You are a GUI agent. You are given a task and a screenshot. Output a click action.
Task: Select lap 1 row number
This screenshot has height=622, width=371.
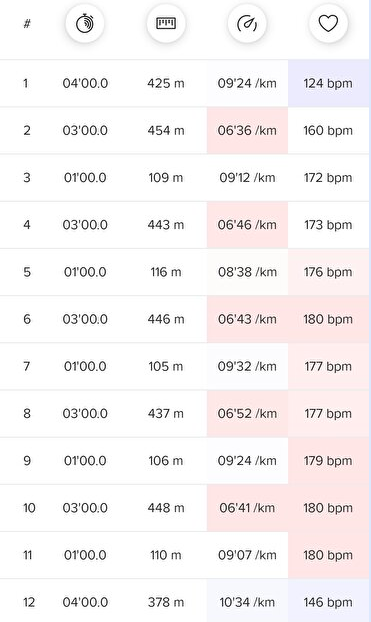pyautogui.click(x=25, y=83)
